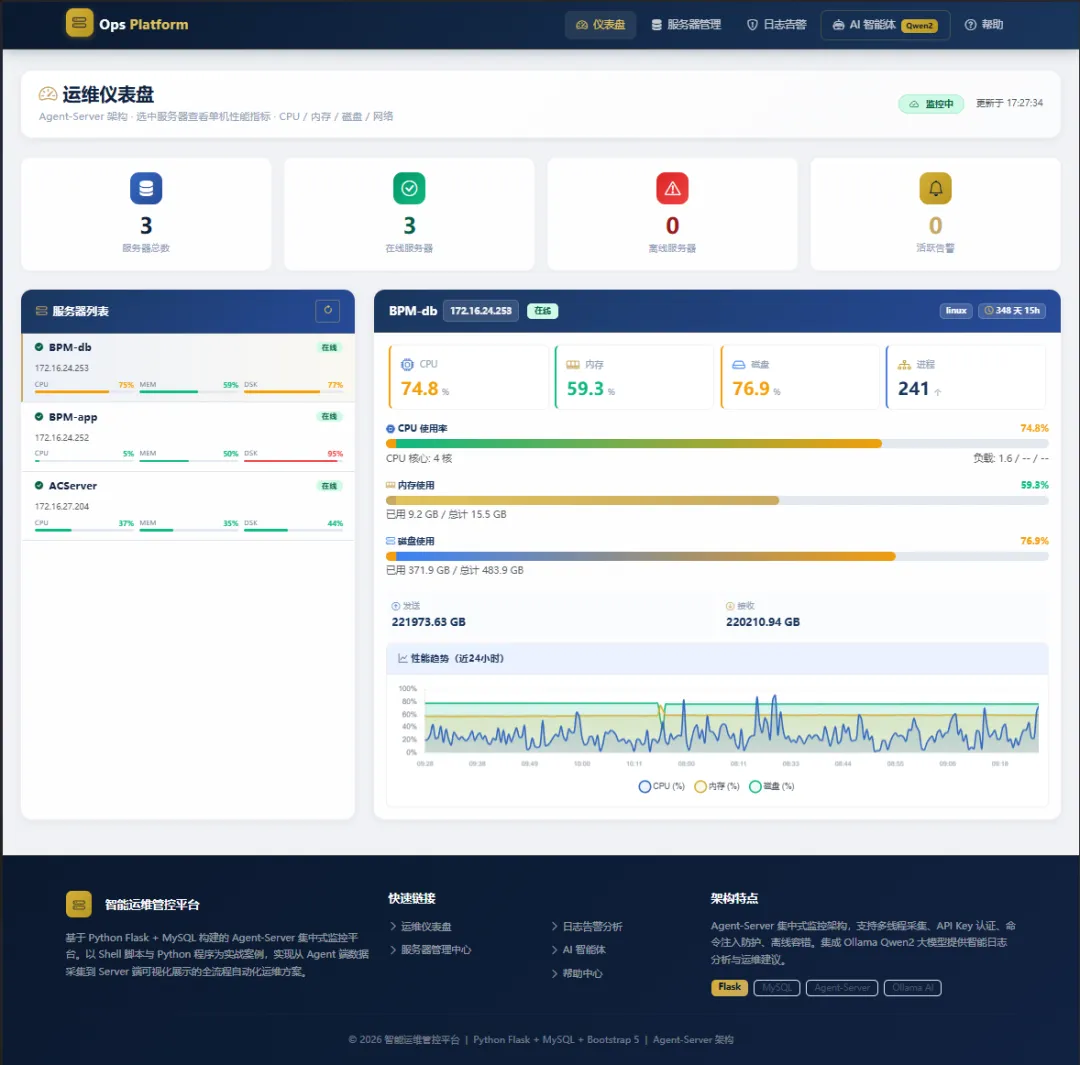Viewport: 1080px width, 1065px height.
Task: Open 帮助中心 footer link with chevron
Action: 577,973
